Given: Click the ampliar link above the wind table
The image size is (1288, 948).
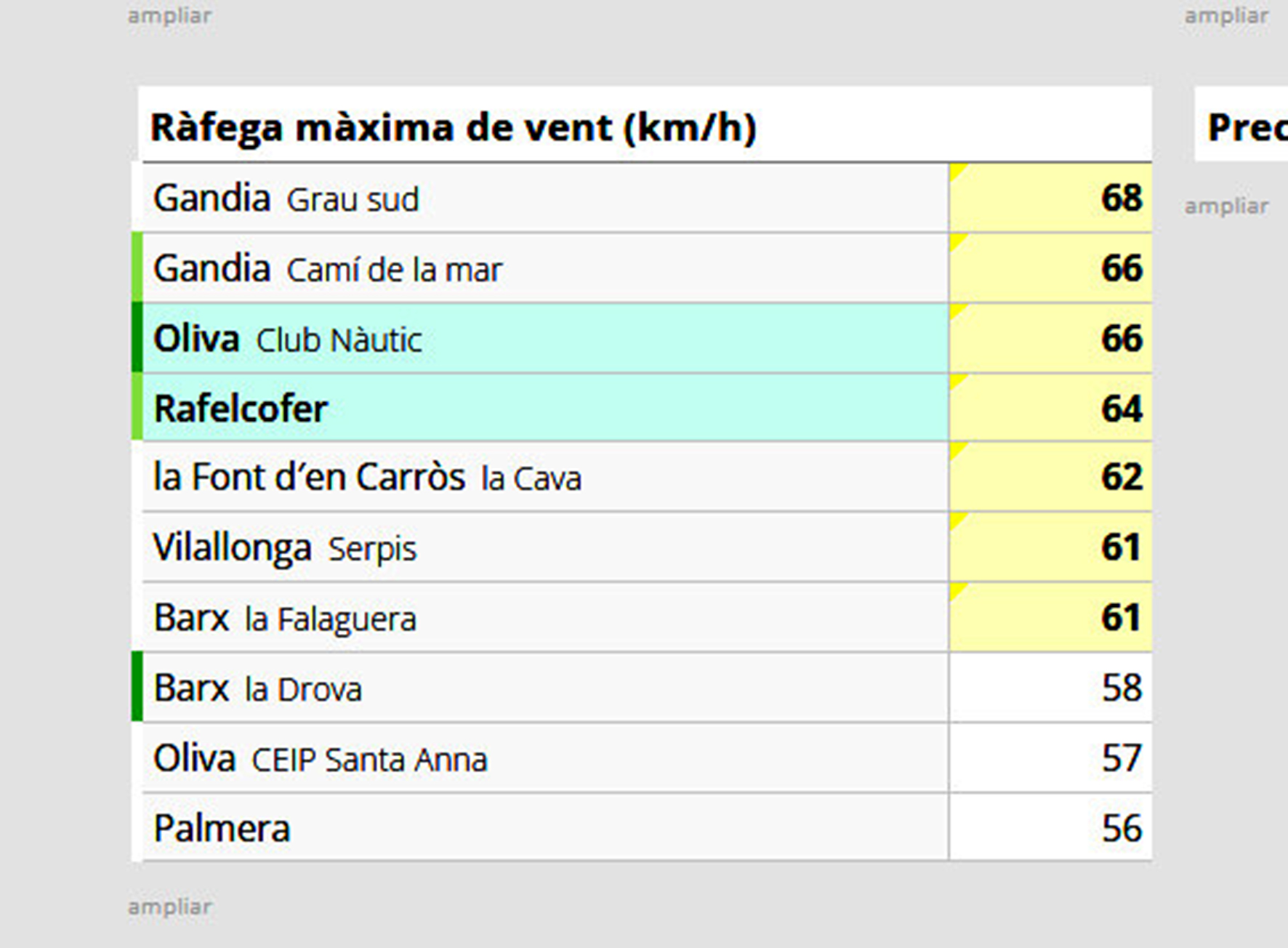Looking at the screenshot, I should 170,15.
